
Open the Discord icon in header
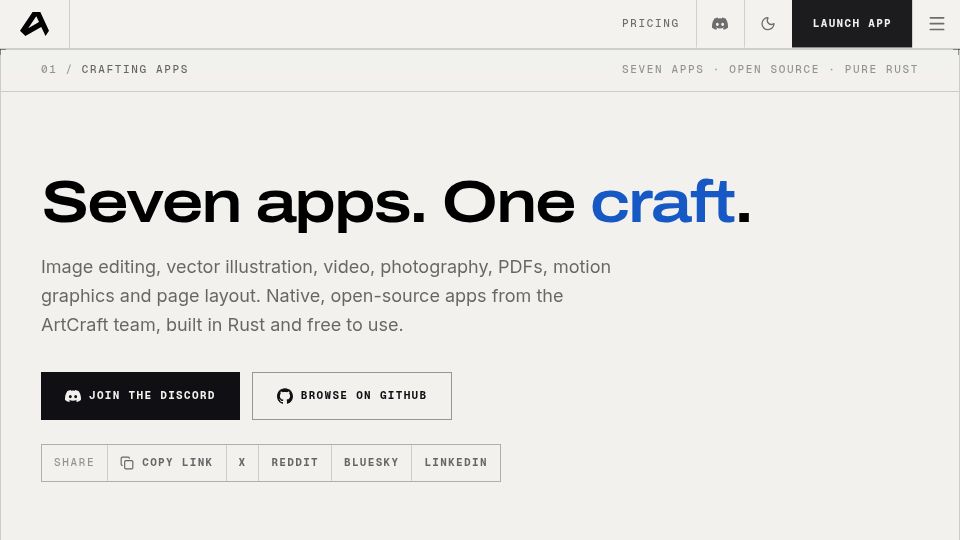point(720,24)
